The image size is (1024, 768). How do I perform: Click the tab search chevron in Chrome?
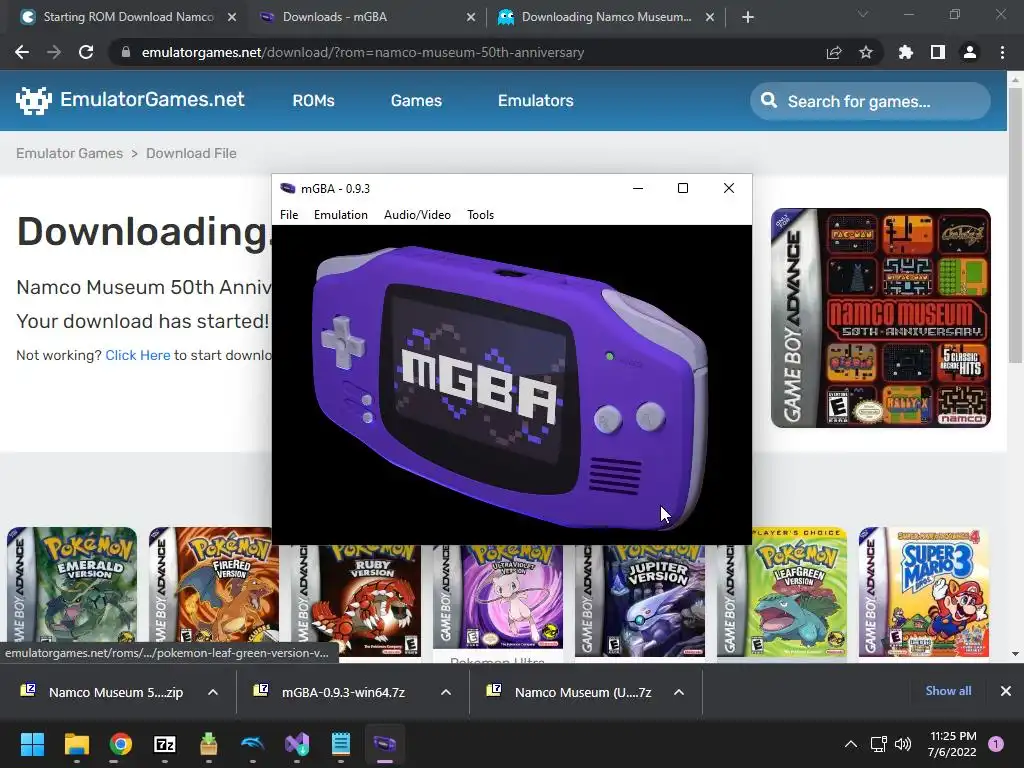pyautogui.click(x=863, y=14)
